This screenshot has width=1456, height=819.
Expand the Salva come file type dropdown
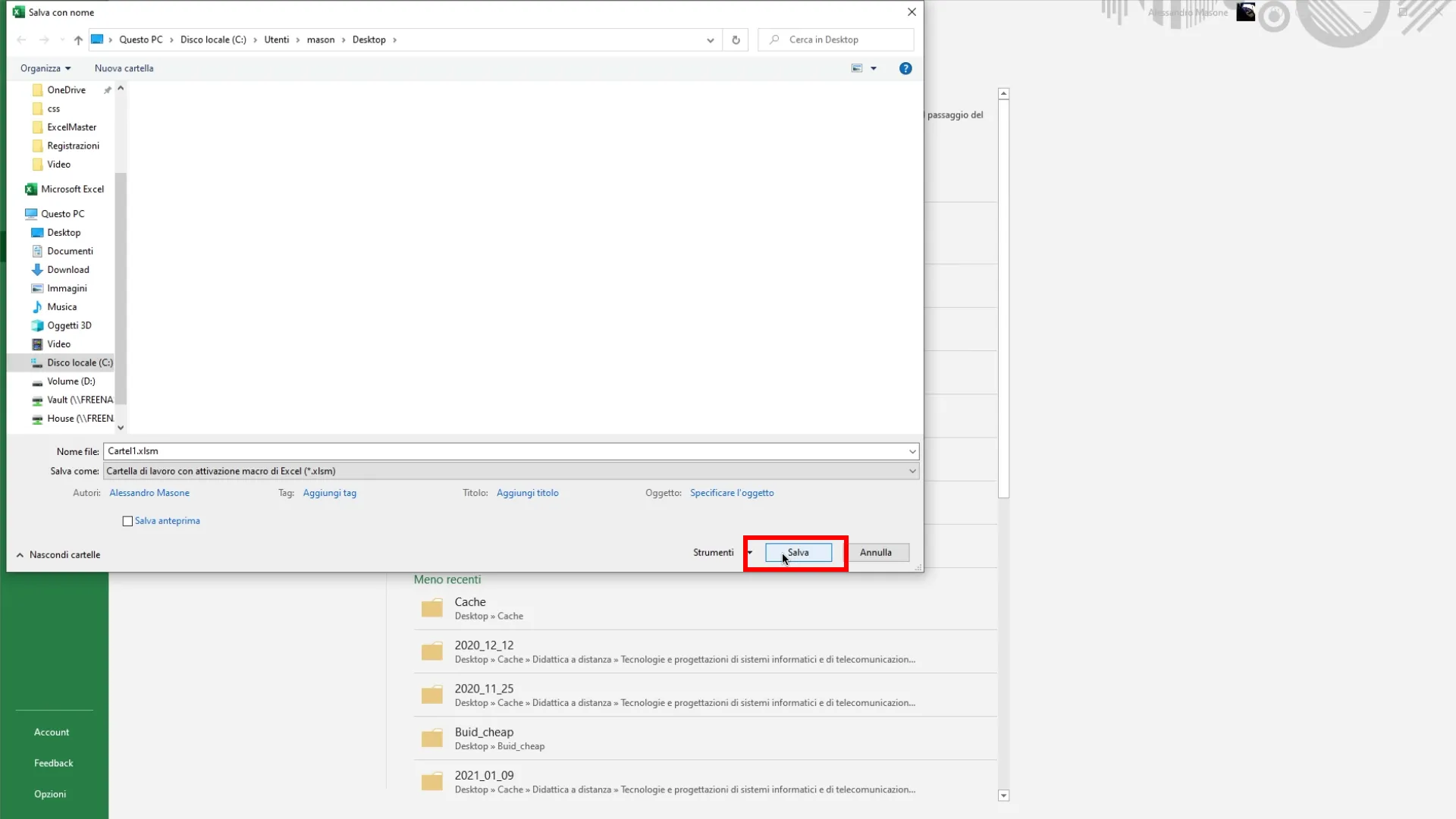click(x=912, y=472)
